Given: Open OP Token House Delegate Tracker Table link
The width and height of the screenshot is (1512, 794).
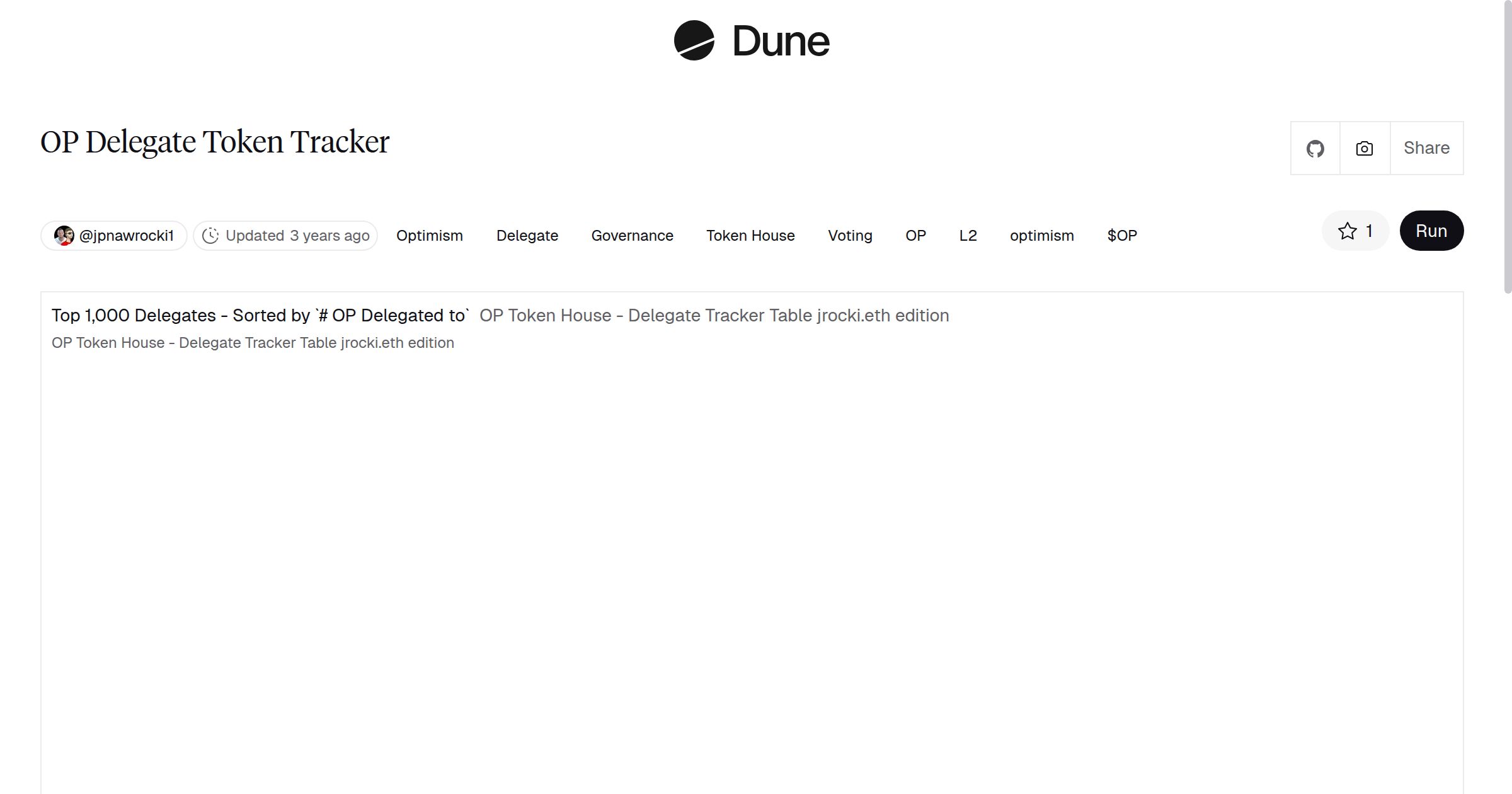Looking at the screenshot, I should [x=714, y=315].
